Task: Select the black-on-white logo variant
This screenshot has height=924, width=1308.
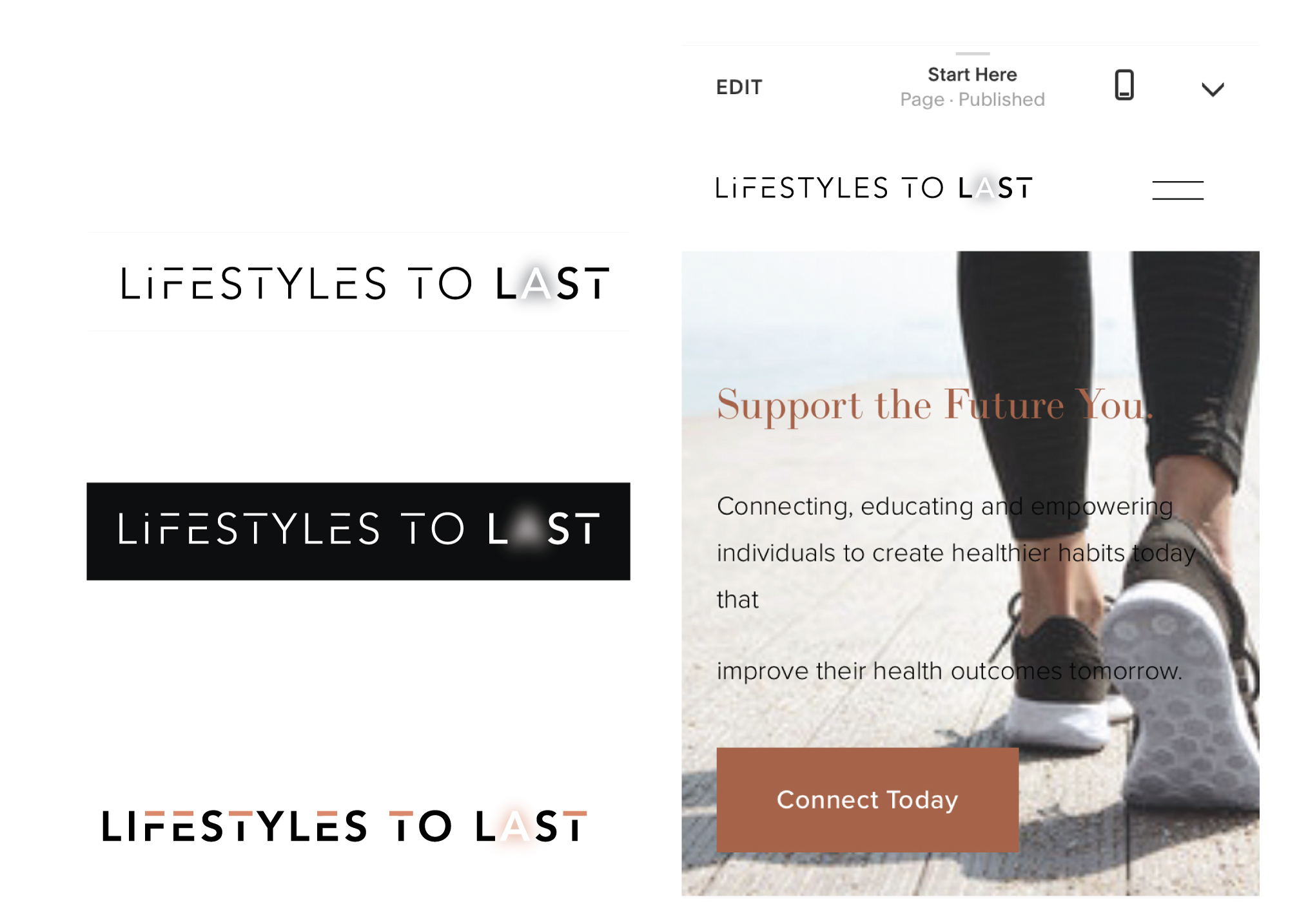Action: point(364,284)
